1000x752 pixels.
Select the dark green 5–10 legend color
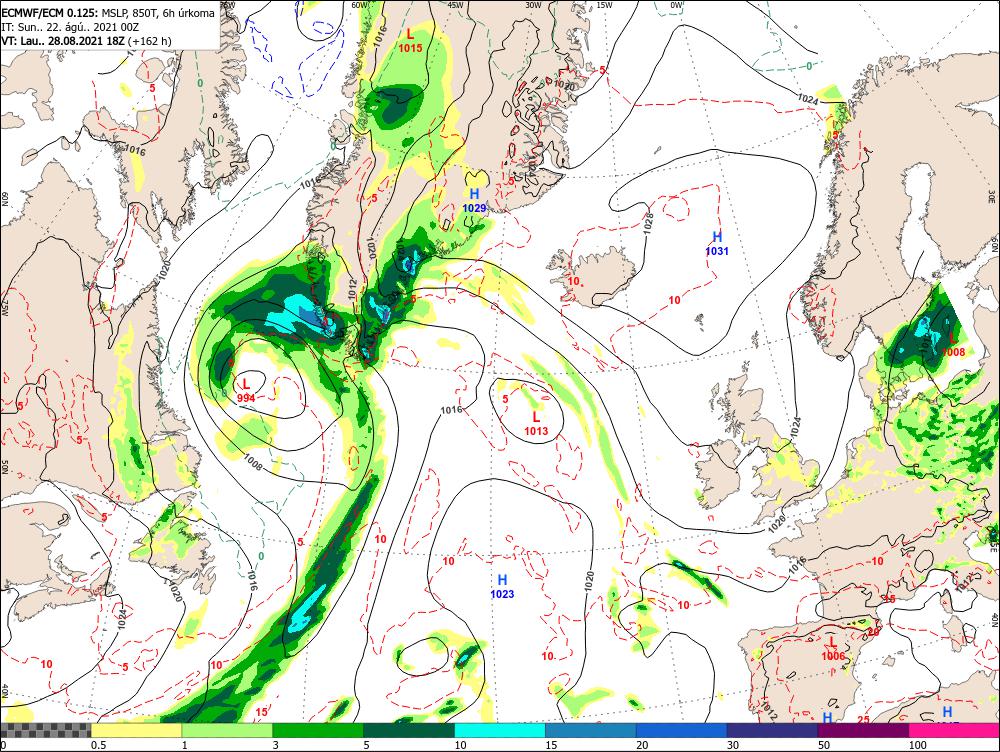pos(409,730)
